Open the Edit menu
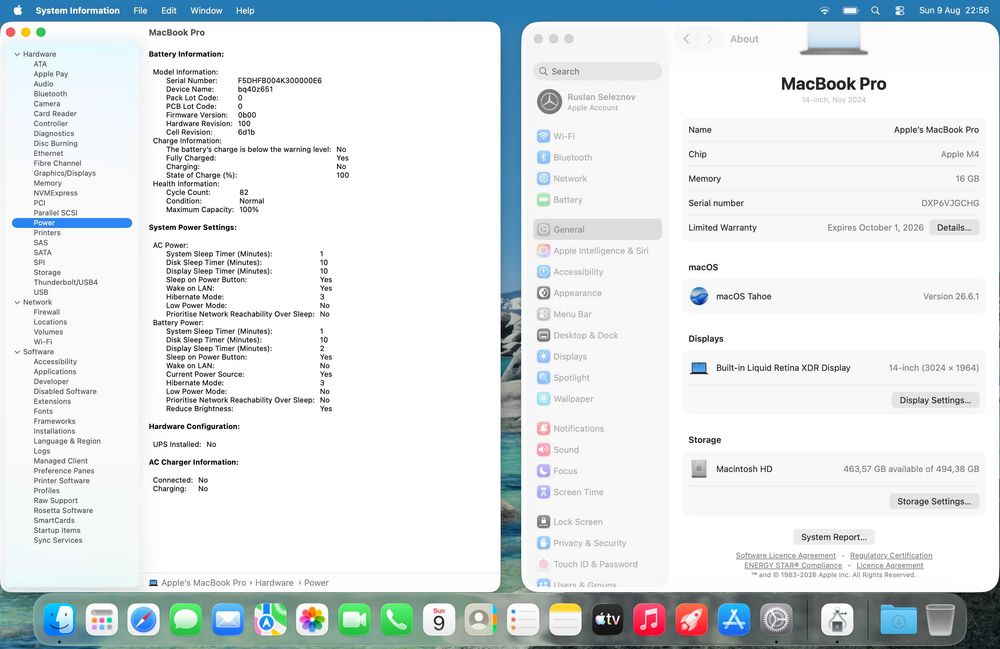 point(169,10)
